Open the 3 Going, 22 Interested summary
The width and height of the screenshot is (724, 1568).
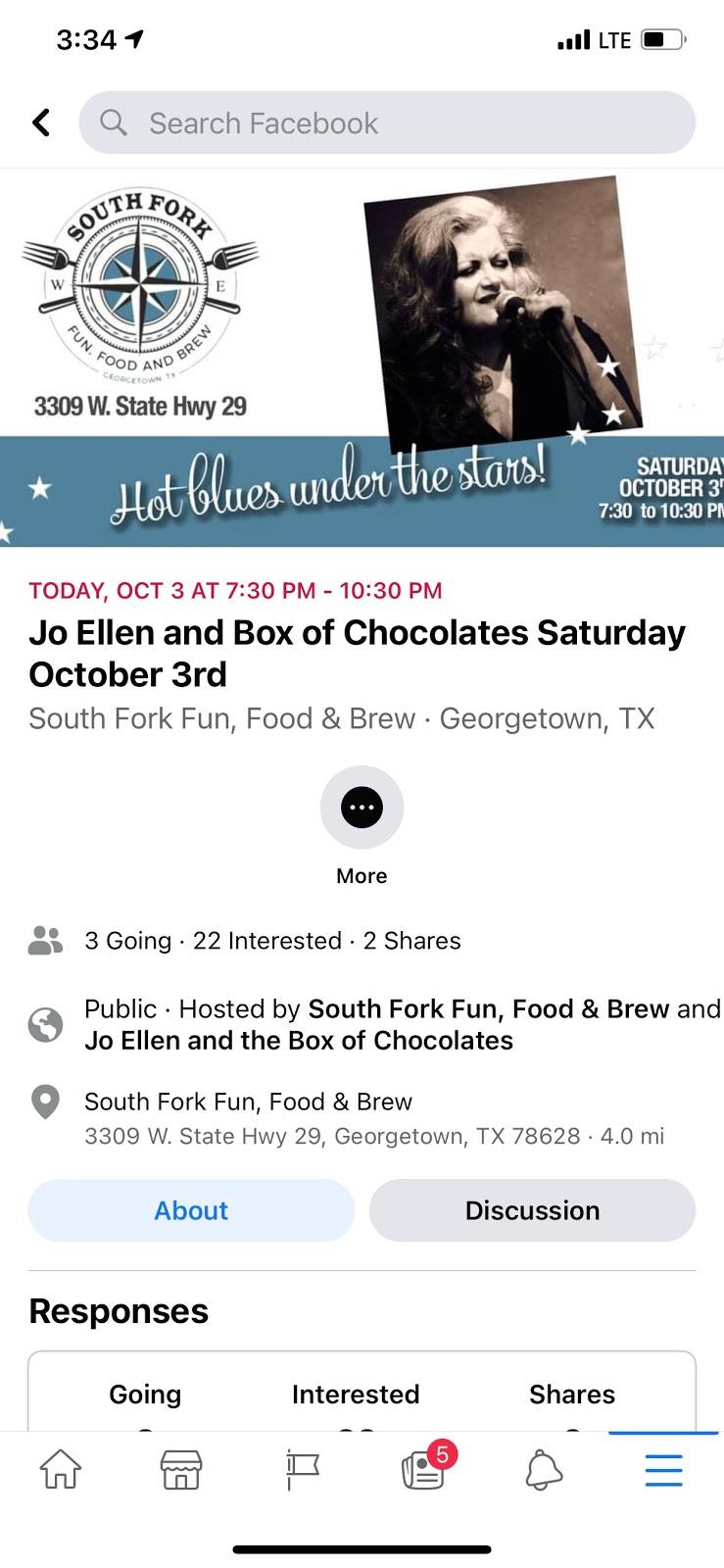click(272, 941)
